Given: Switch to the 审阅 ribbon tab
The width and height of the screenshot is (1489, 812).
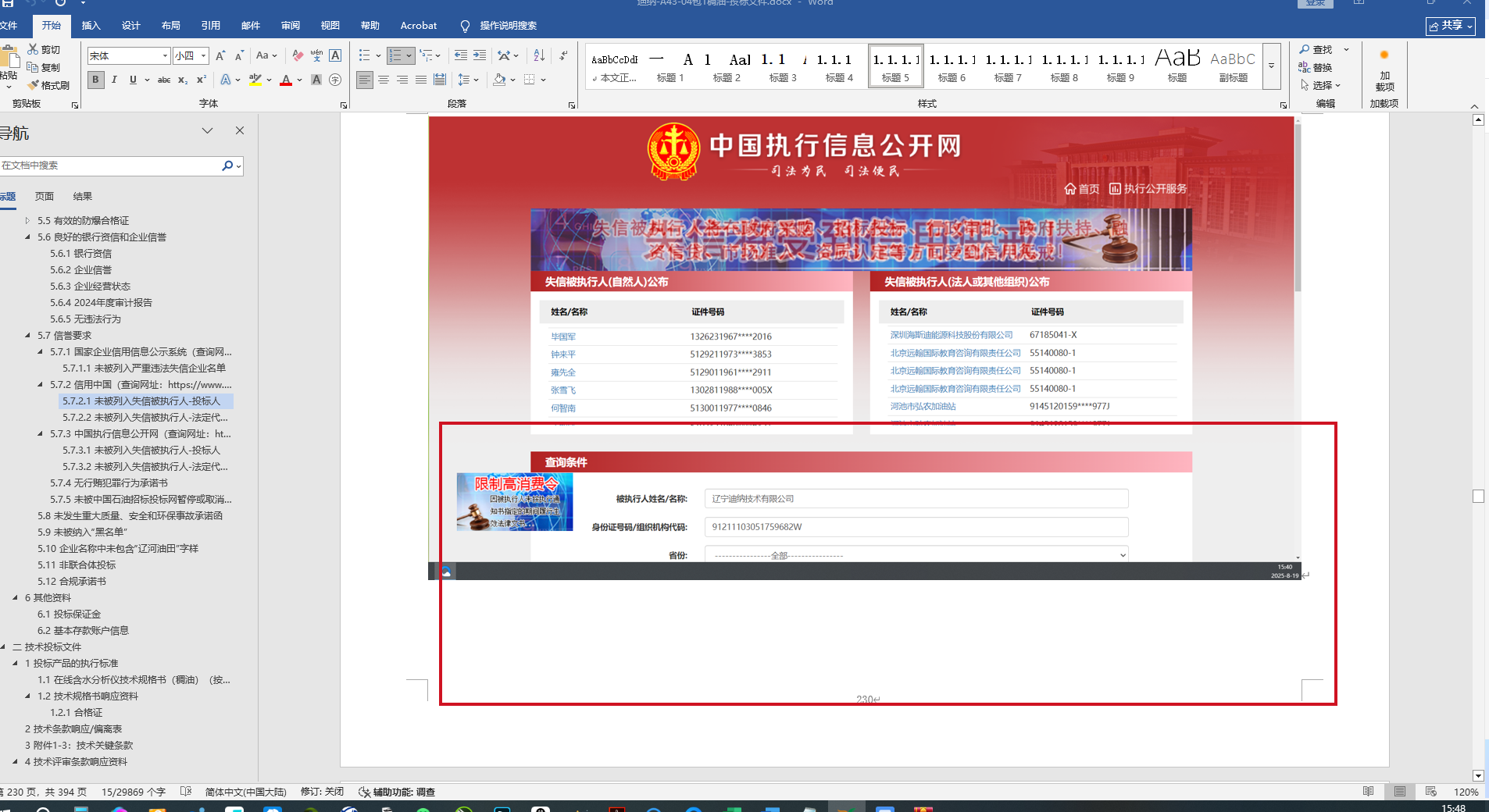Looking at the screenshot, I should [x=291, y=26].
